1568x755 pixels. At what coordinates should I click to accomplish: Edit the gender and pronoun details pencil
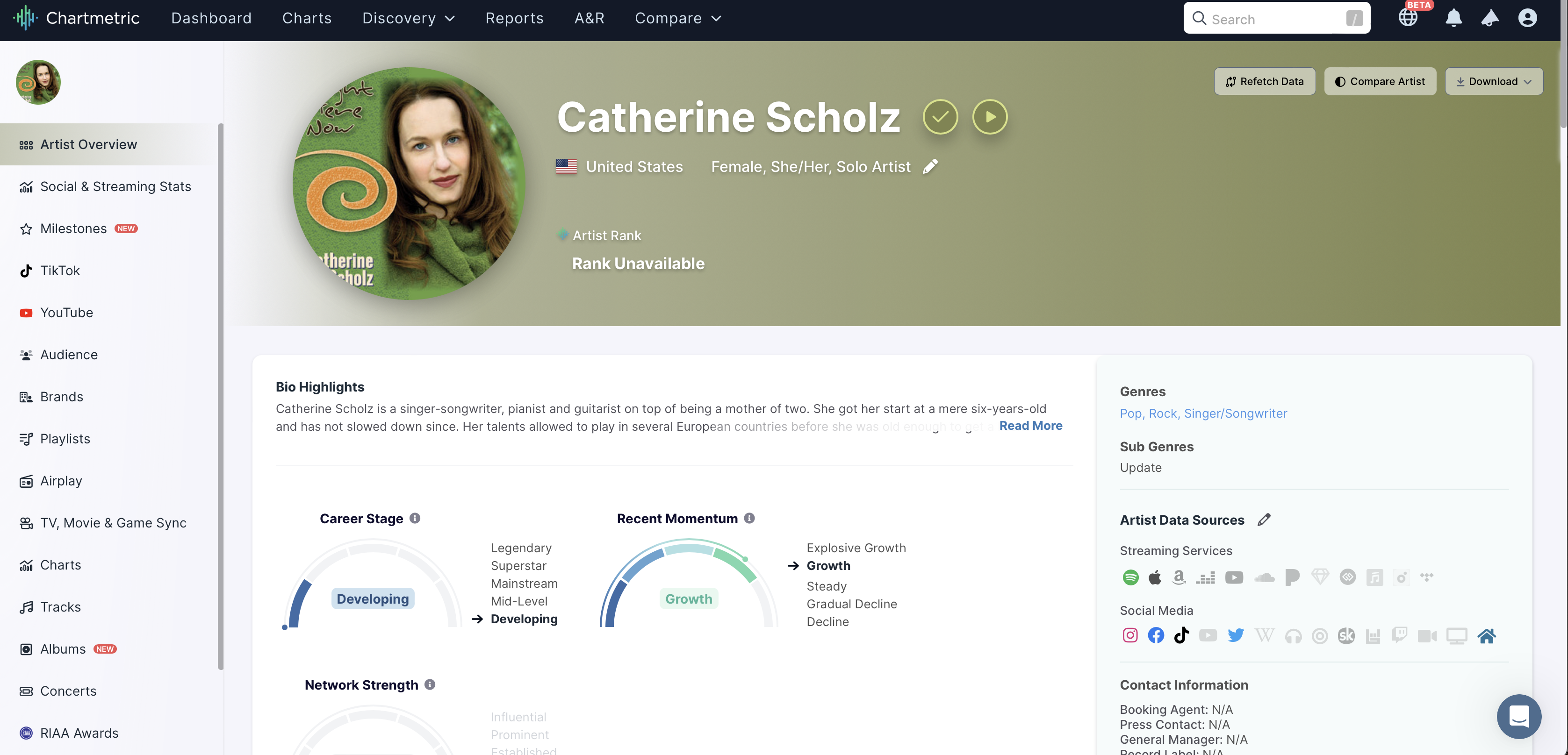click(x=930, y=166)
